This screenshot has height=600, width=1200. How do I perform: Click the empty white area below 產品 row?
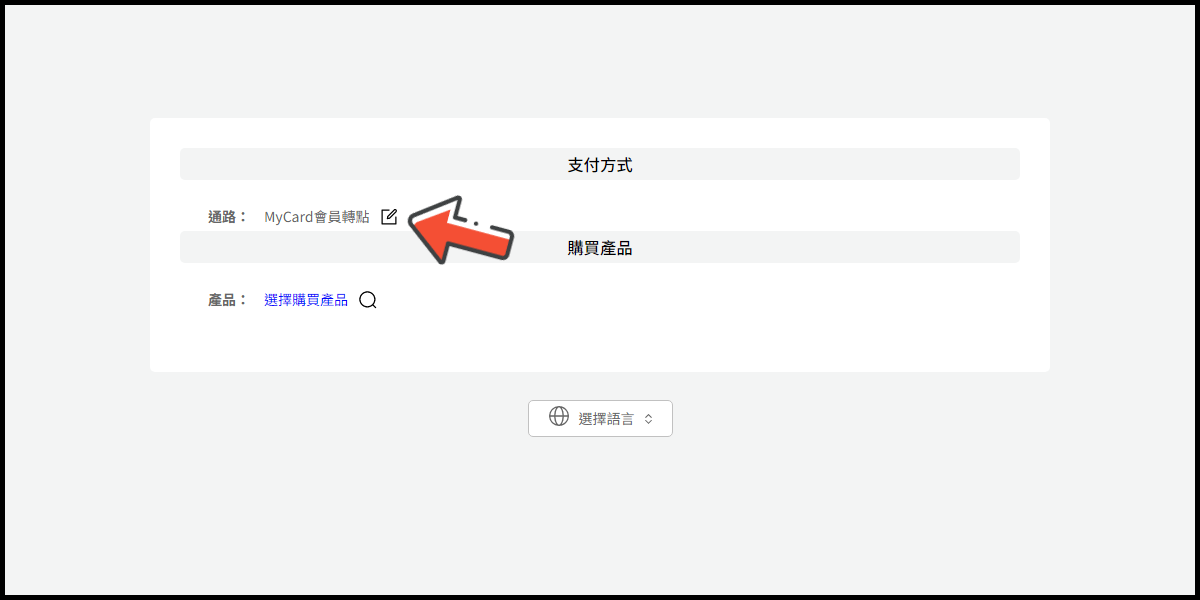click(x=600, y=345)
